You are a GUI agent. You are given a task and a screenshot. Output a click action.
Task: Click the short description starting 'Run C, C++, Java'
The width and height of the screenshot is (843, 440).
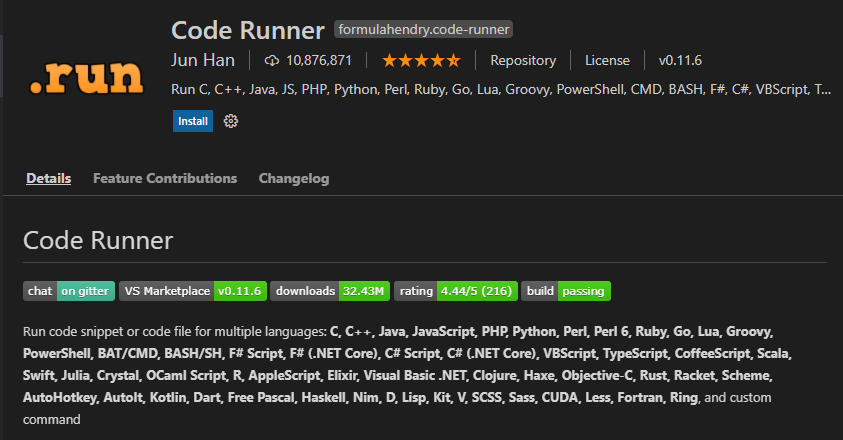(501, 89)
